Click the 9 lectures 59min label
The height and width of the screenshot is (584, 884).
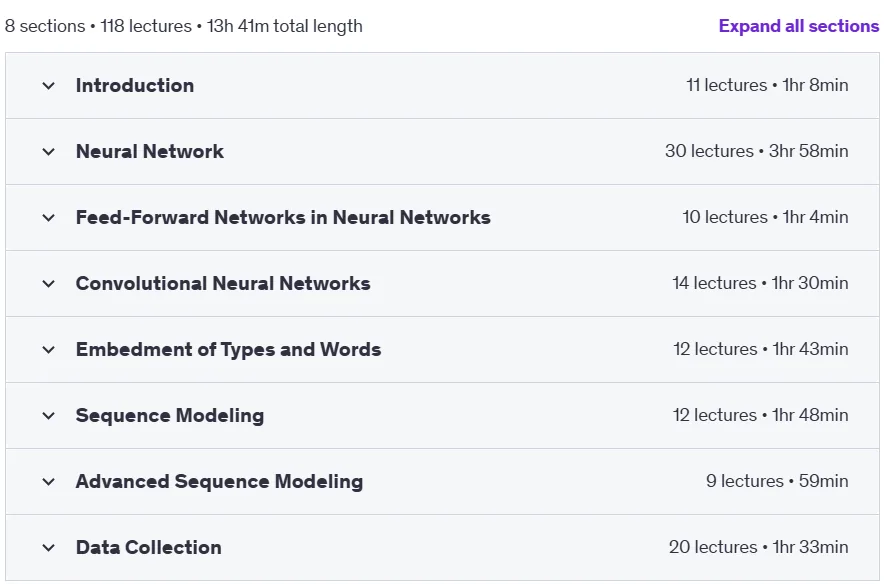pos(777,481)
